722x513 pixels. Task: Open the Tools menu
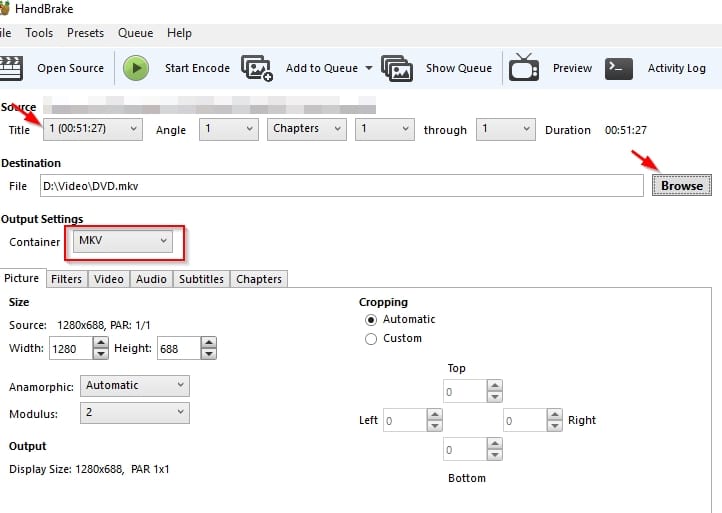coord(39,33)
